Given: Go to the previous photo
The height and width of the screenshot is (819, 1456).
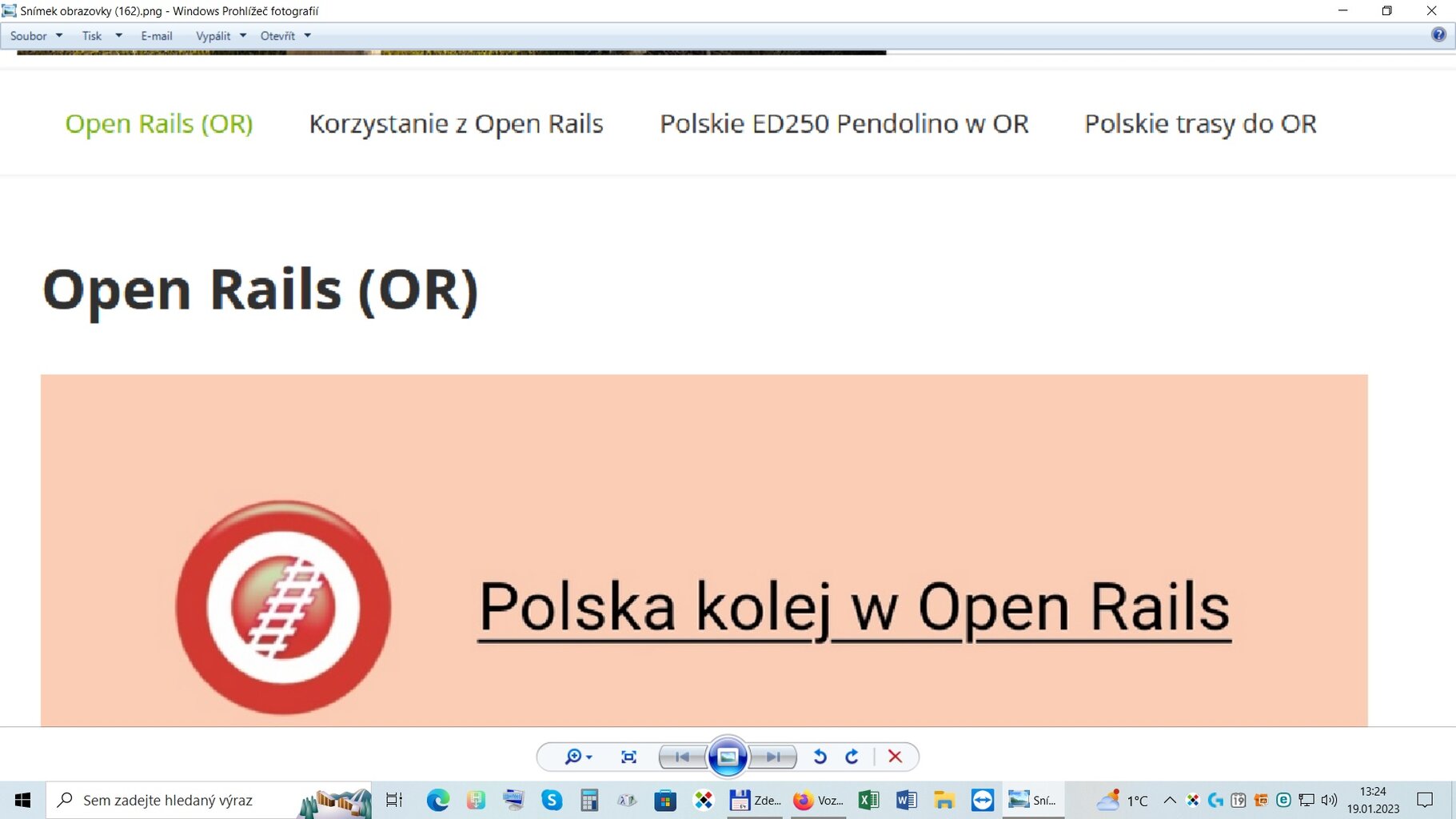Looking at the screenshot, I should click(682, 757).
